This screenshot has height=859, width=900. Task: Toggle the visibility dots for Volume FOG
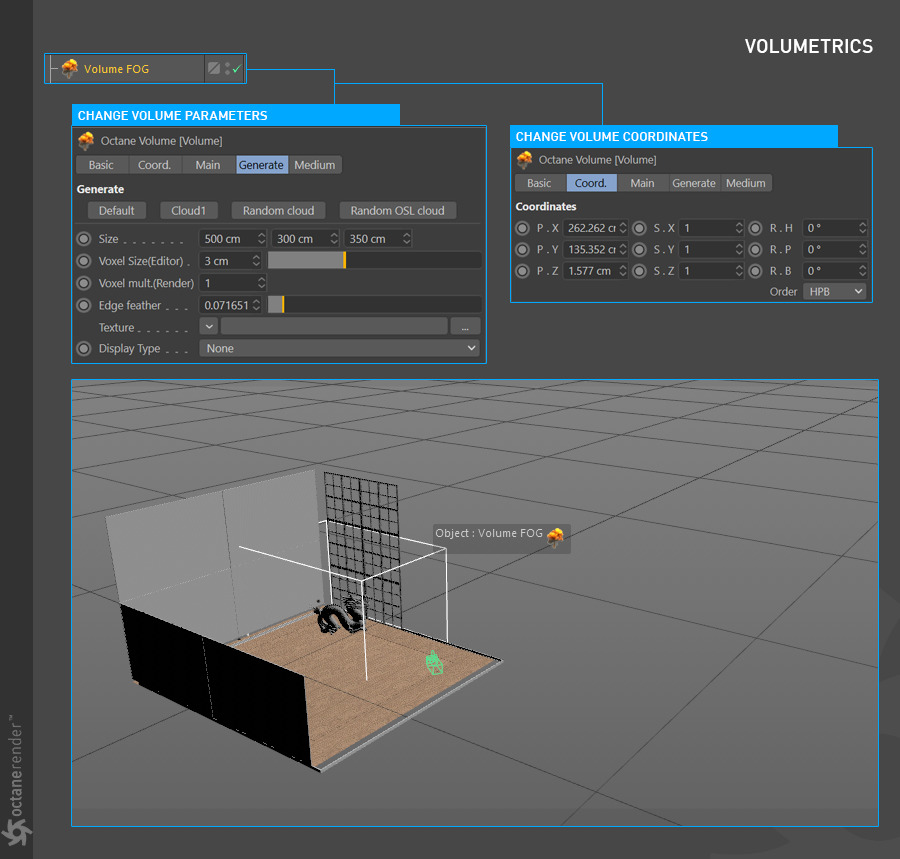pyautogui.click(x=227, y=69)
